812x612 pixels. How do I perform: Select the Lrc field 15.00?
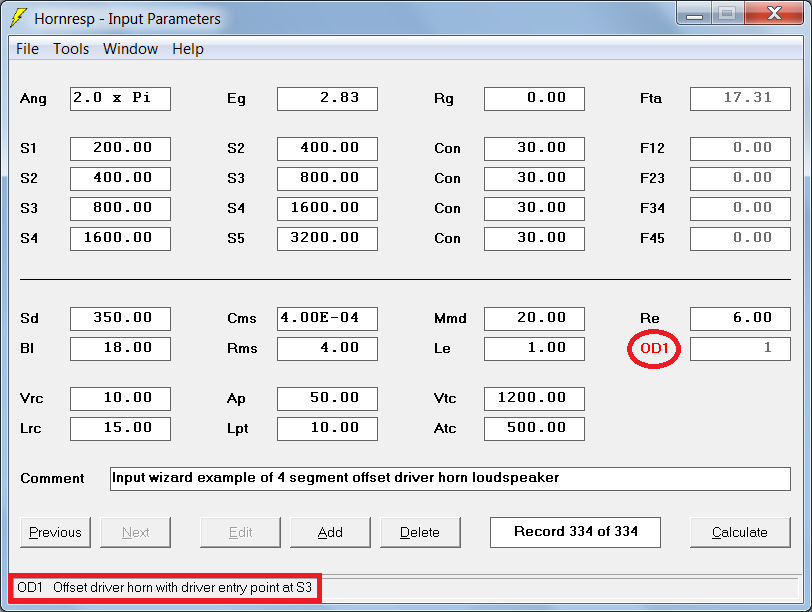click(120, 429)
